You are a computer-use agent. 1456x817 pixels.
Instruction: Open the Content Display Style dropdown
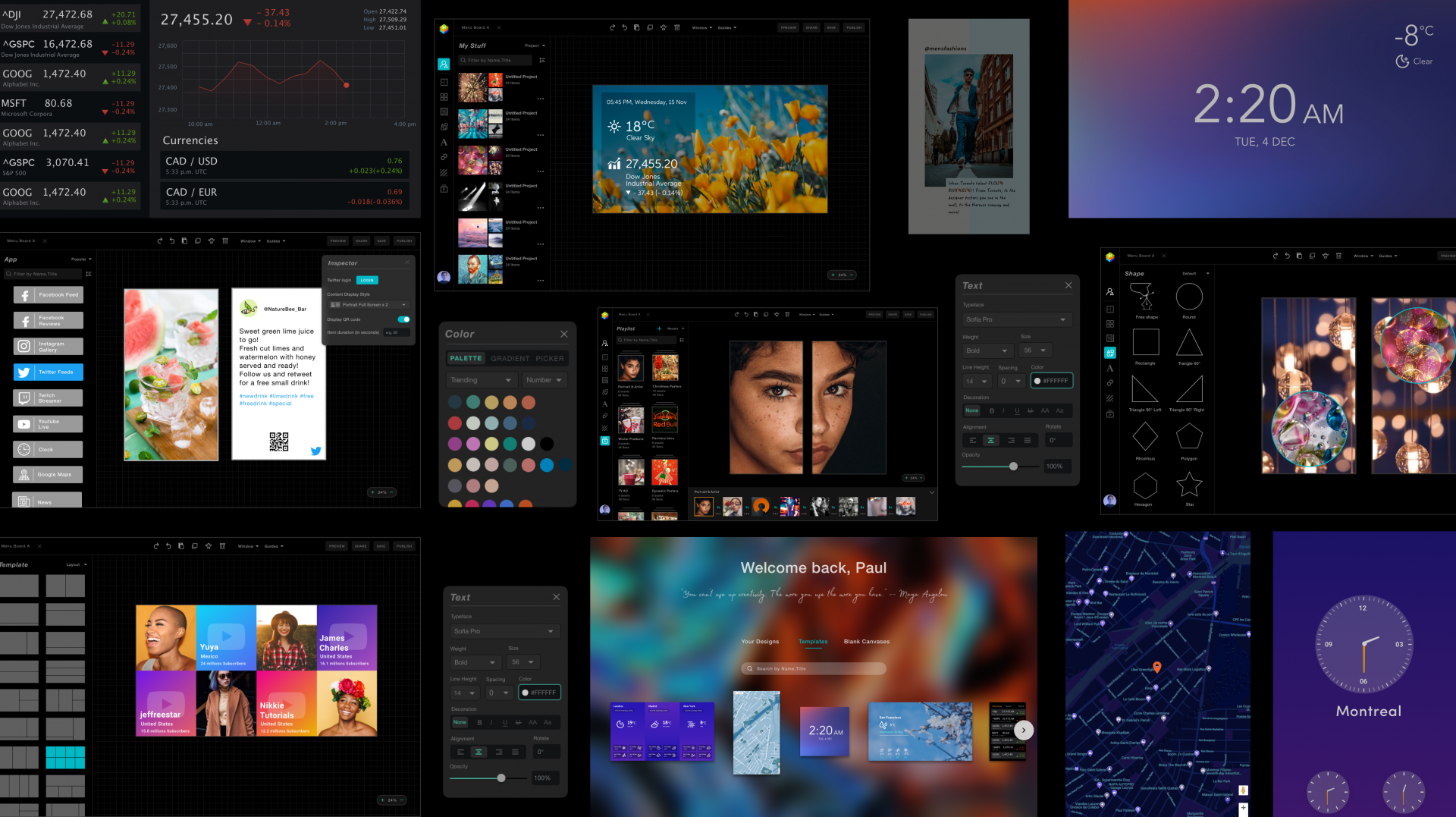point(369,305)
